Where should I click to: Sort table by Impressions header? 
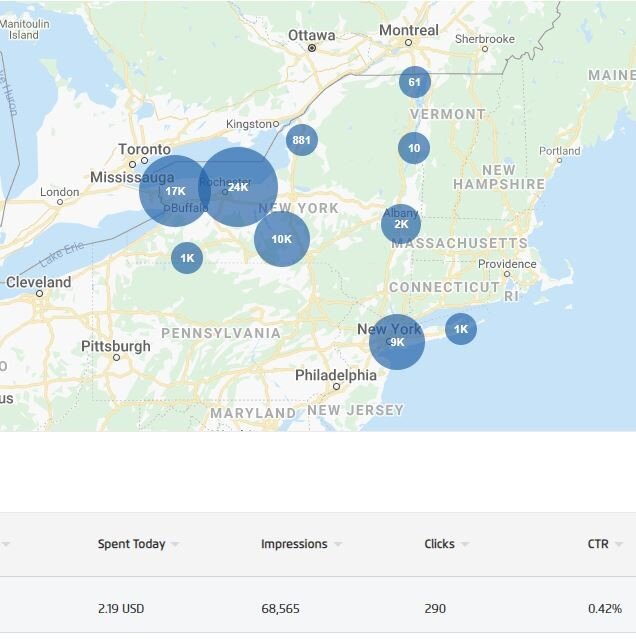[294, 544]
